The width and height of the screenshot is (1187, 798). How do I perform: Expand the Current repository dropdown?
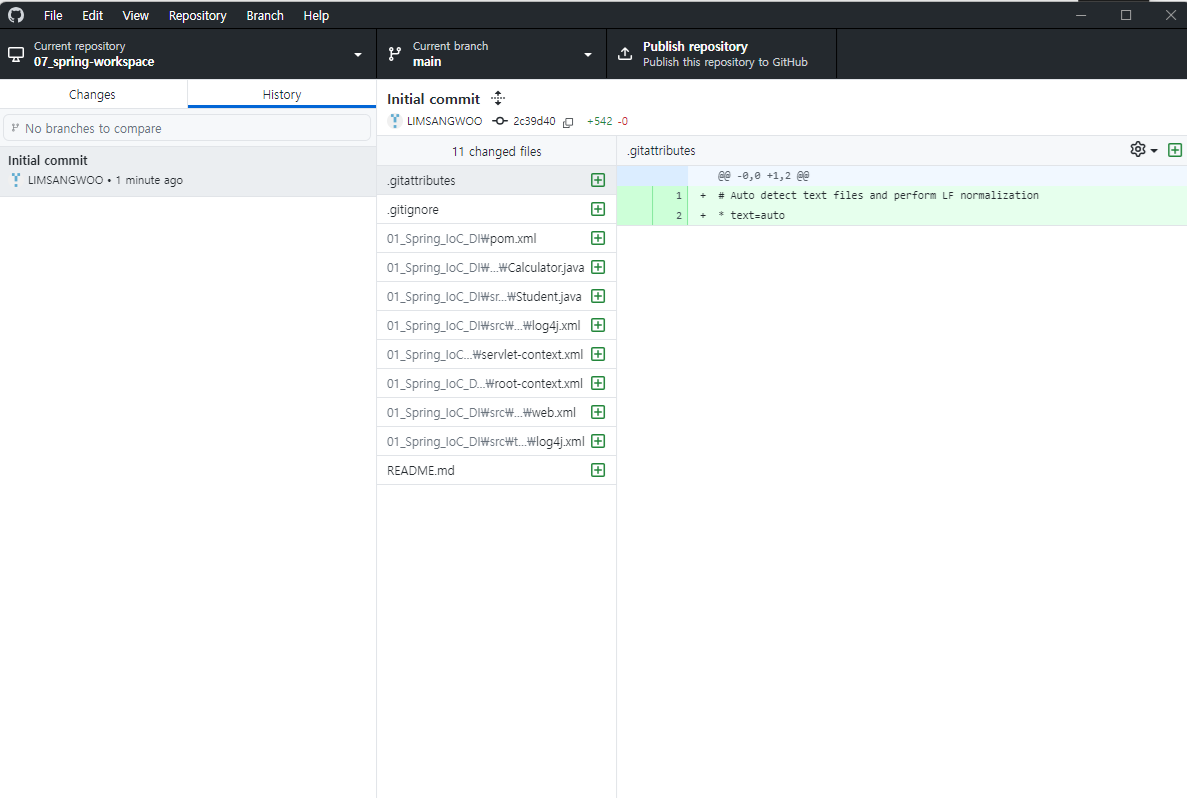pos(188,54)
